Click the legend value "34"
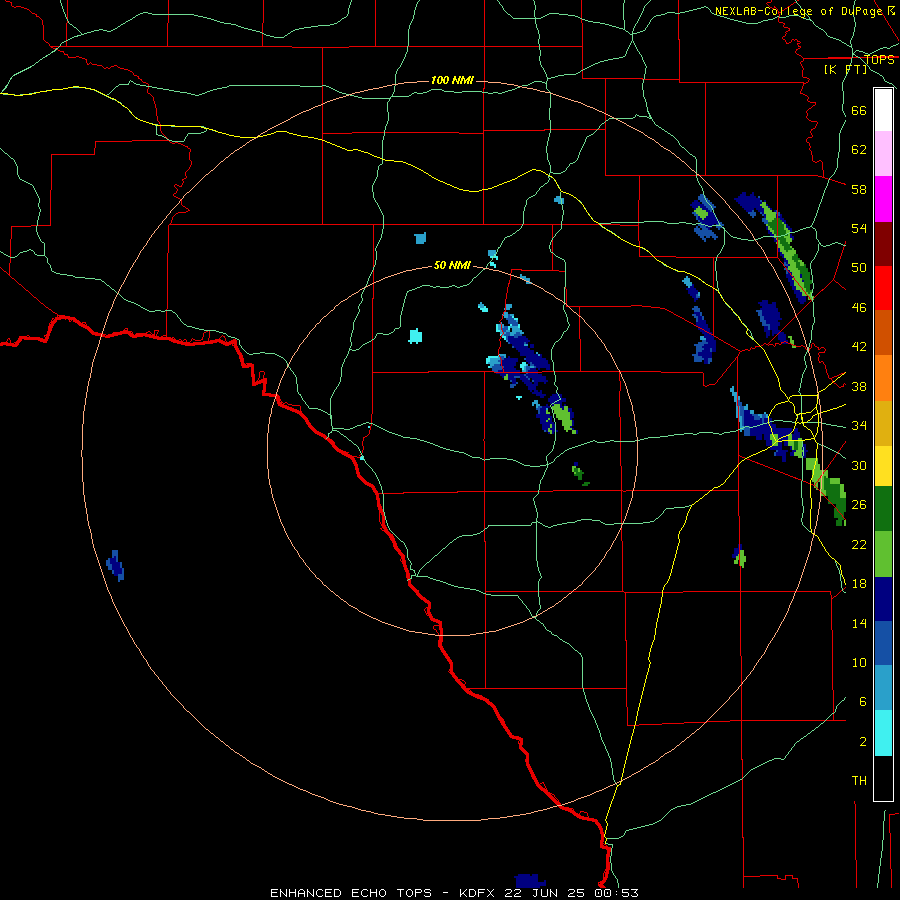 coord(859,426)
